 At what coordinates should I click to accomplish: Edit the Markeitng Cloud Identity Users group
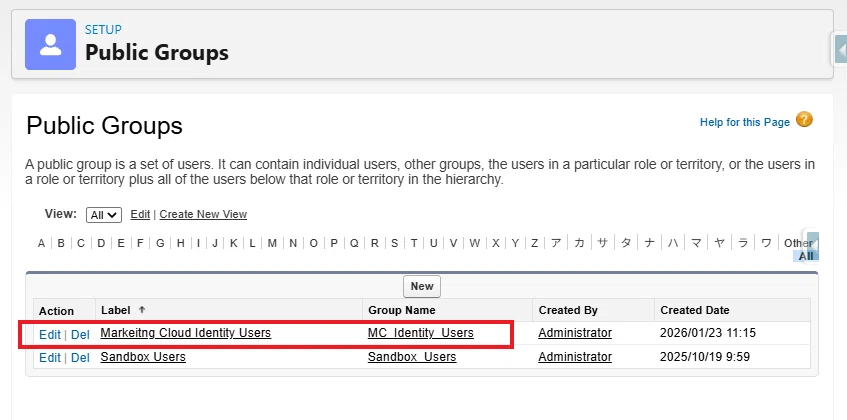coord(50,335)
